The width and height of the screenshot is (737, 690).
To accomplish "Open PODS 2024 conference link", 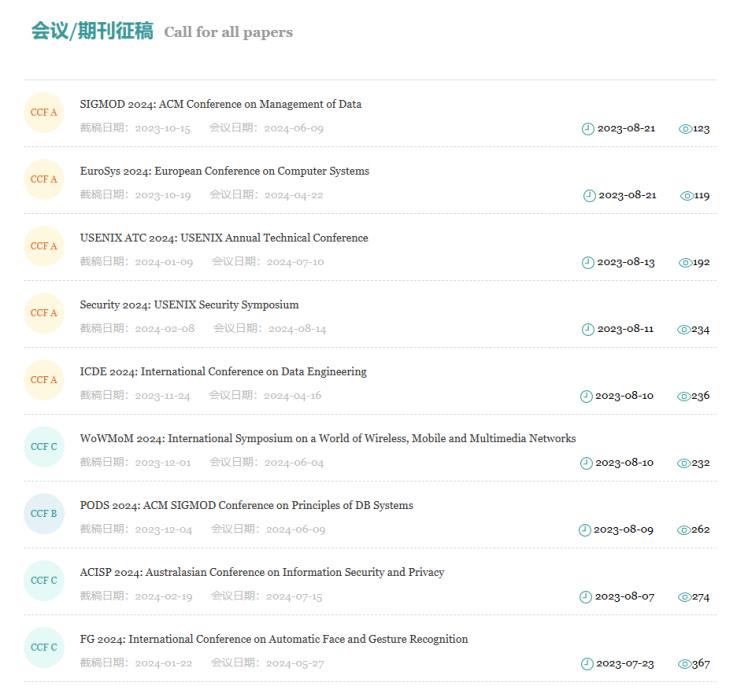I will (246, 505).
